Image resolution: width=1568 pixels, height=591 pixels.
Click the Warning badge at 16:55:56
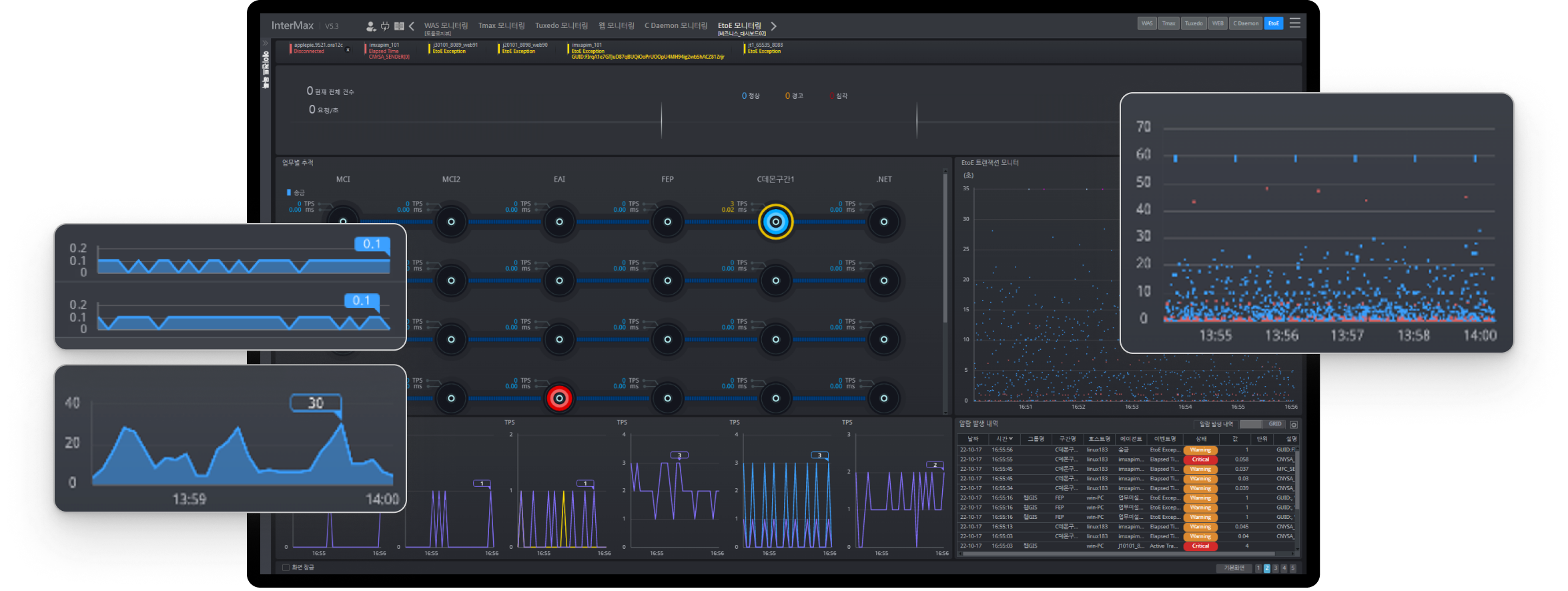(1200, 450)
